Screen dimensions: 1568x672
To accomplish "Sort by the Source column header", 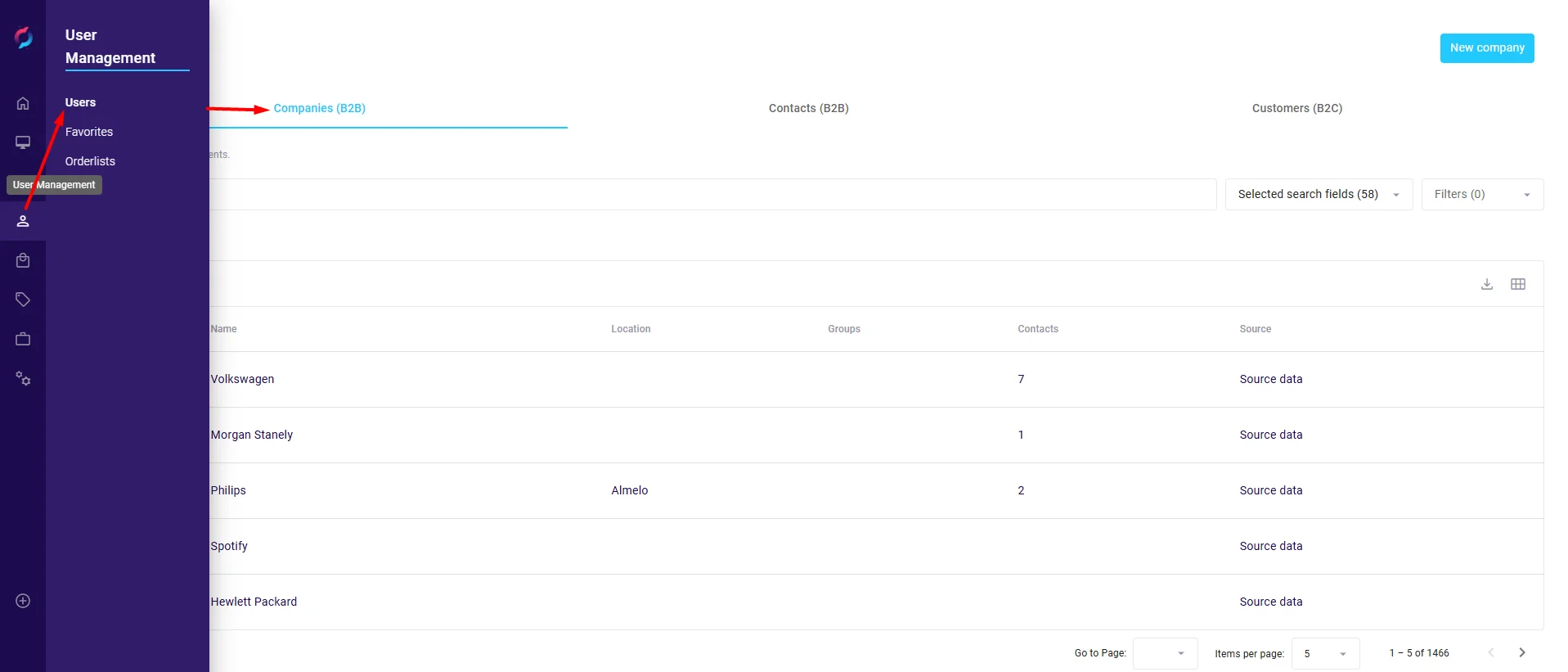I will (1256, 329).
